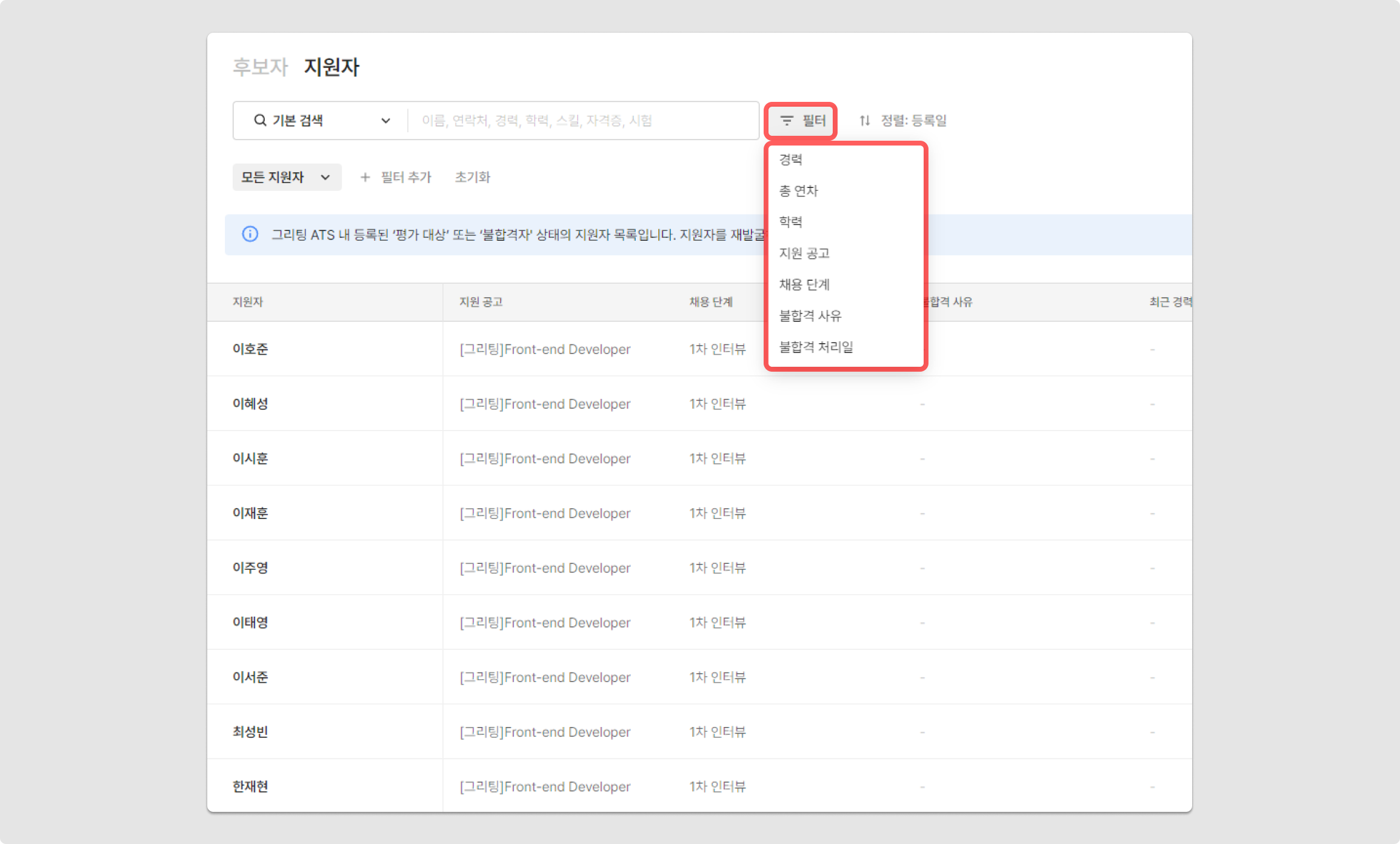Image resolution: width=1400 pixels, height=844 pixels.
Task: Switch to the 후보자 tab
Action: click(261, 67)
